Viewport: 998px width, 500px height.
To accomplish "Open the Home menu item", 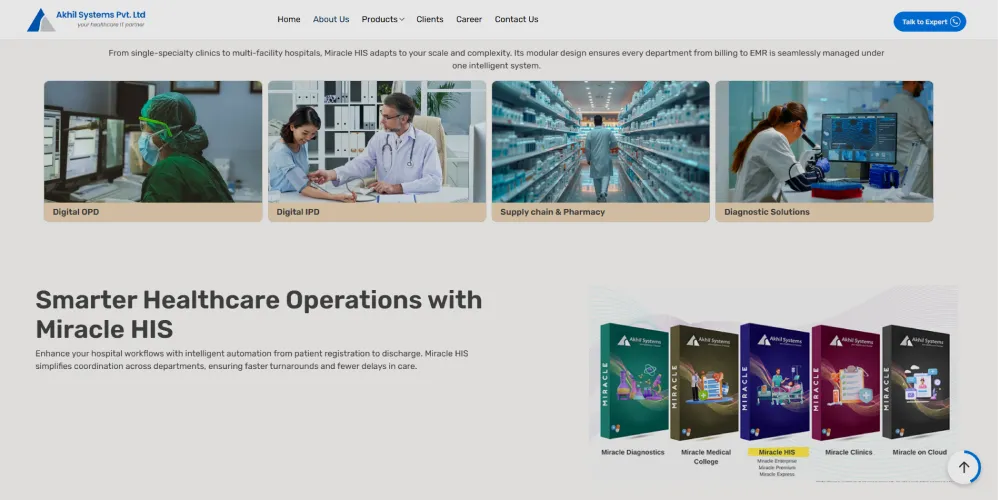I will (288, 19).
